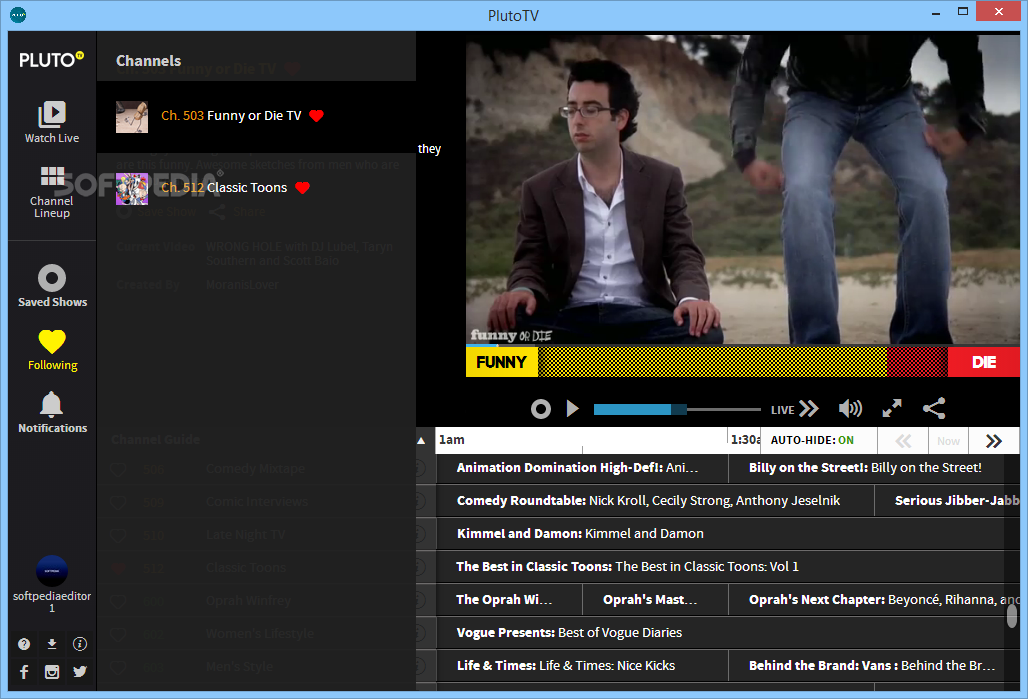This screenshot has height=699, width=1028.
Task: Select Ch. 503 Funny or Die TV
Action: 256,117
